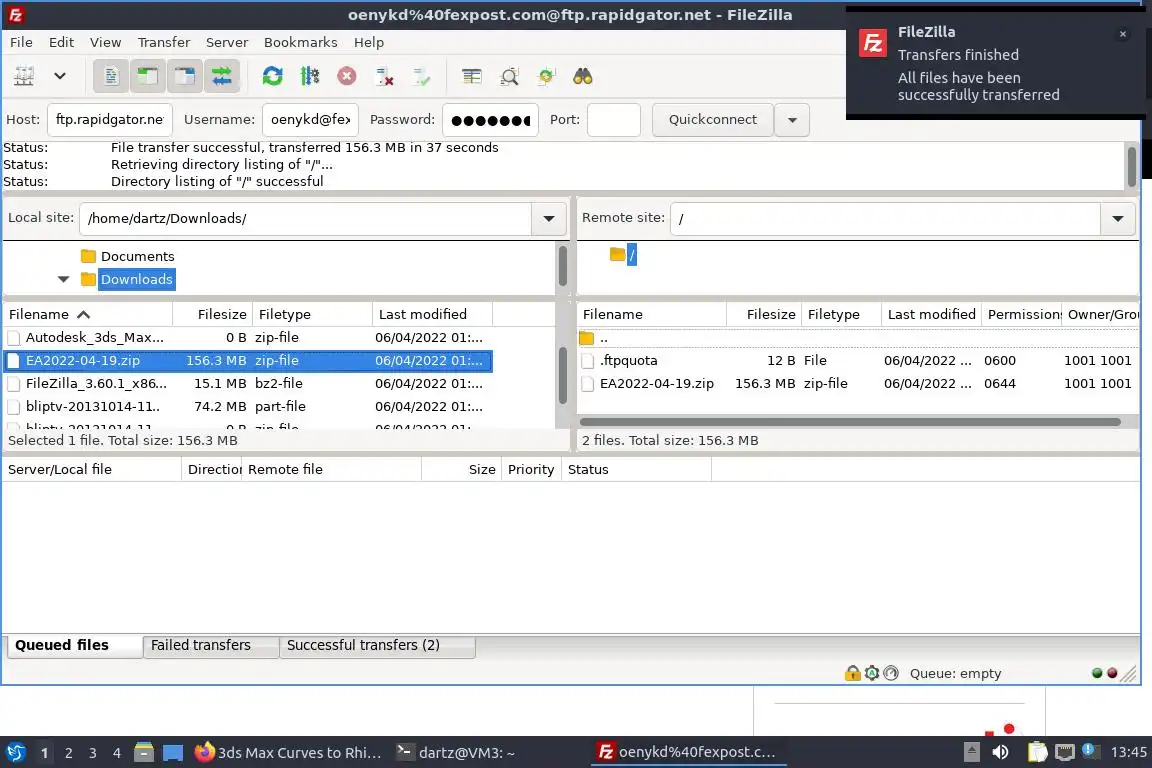
Task: Refresh the file and folder lists
Action: [x=273, y=76]
